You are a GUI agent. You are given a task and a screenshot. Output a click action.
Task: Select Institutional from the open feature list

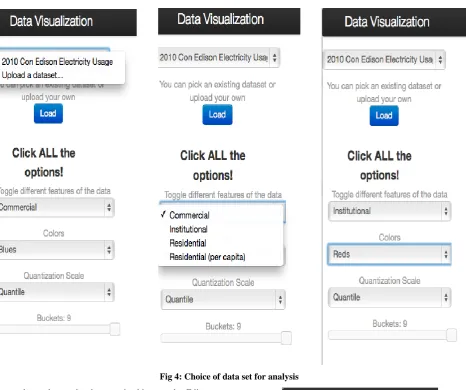[188, 229]
